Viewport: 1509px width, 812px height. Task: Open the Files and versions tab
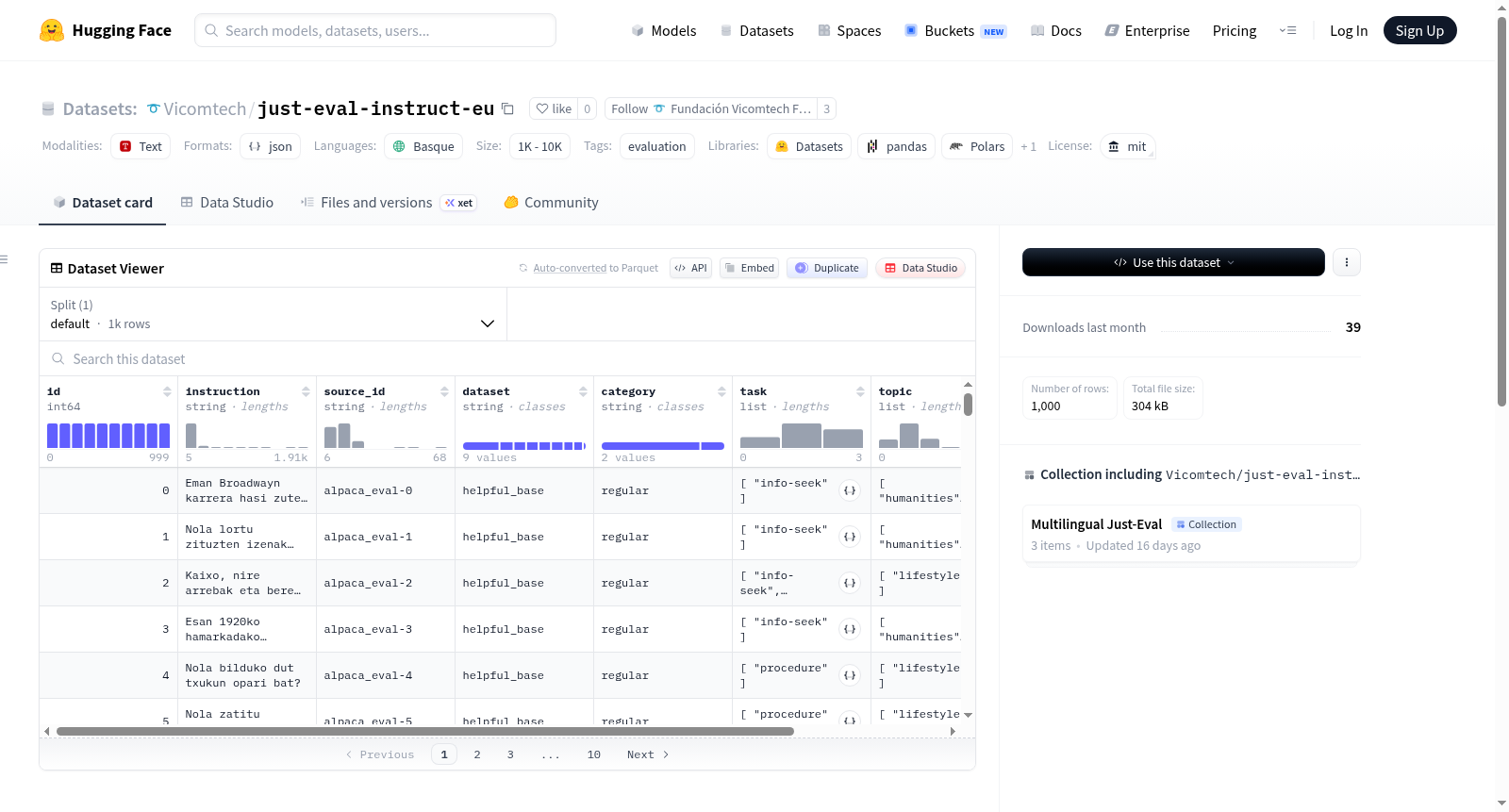click(389, 202)
